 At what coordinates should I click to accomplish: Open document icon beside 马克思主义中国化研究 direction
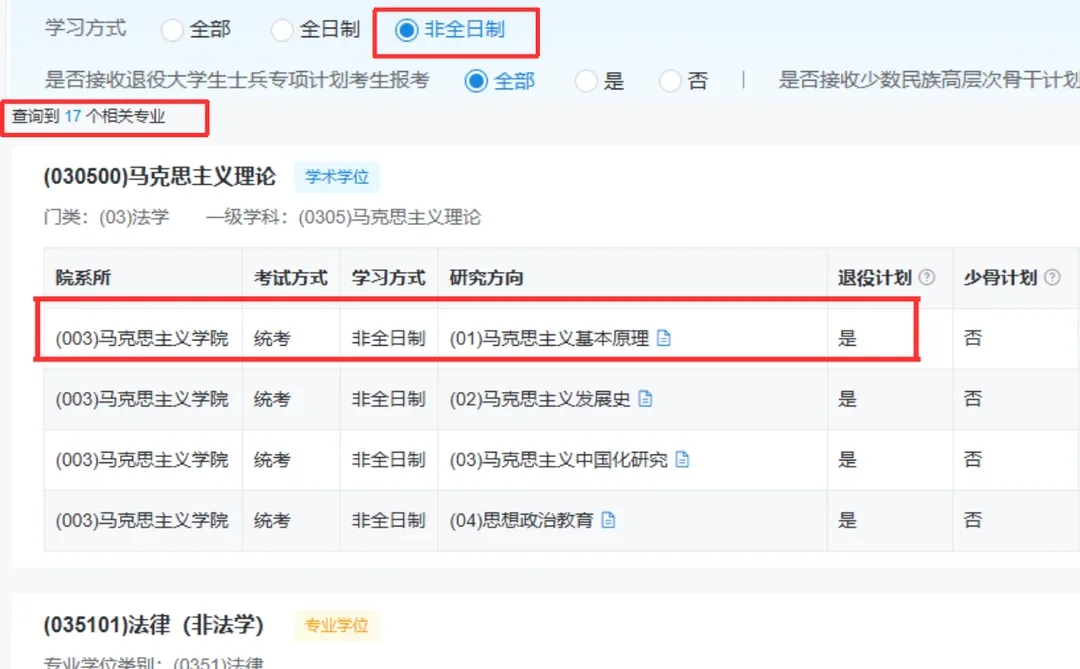coord(683,460)
